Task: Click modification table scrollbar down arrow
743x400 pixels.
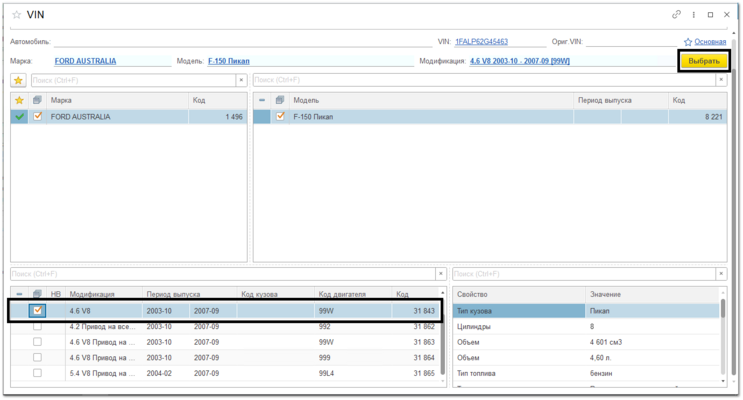Action: pyautogui.click(x=443, y=381)
